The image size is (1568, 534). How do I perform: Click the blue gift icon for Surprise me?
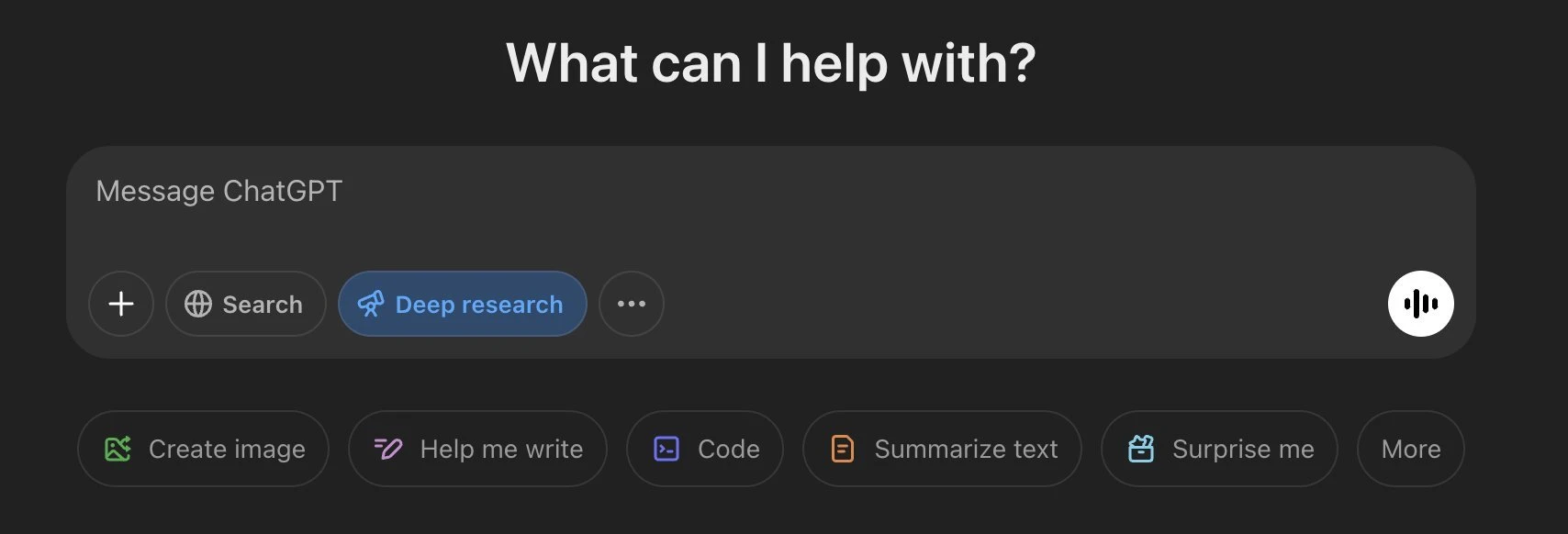1141,449
